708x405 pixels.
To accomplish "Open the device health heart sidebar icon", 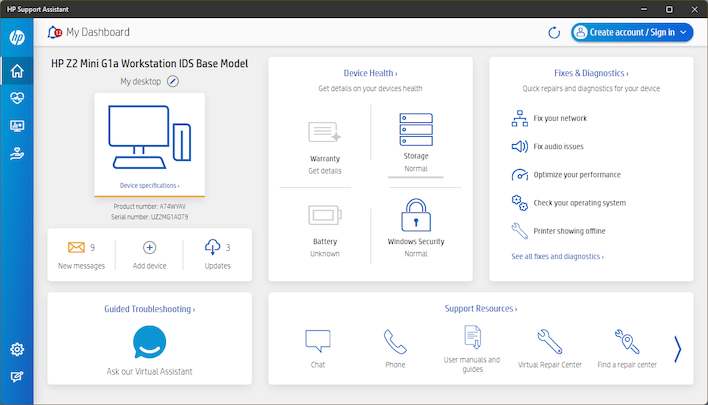I will click(x=17, y=98).
